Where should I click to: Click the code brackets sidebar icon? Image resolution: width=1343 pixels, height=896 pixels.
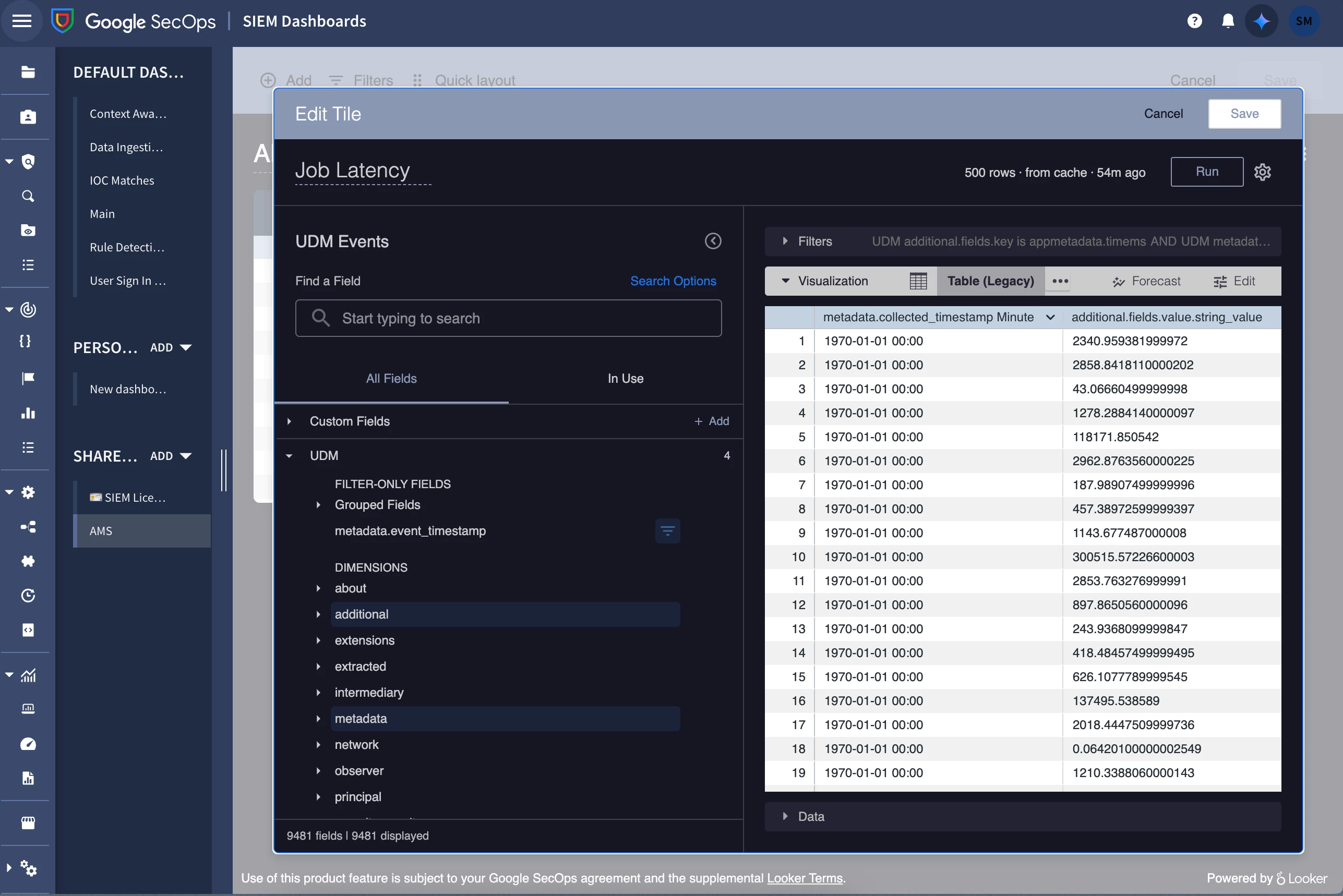click(x=28, y=629)
